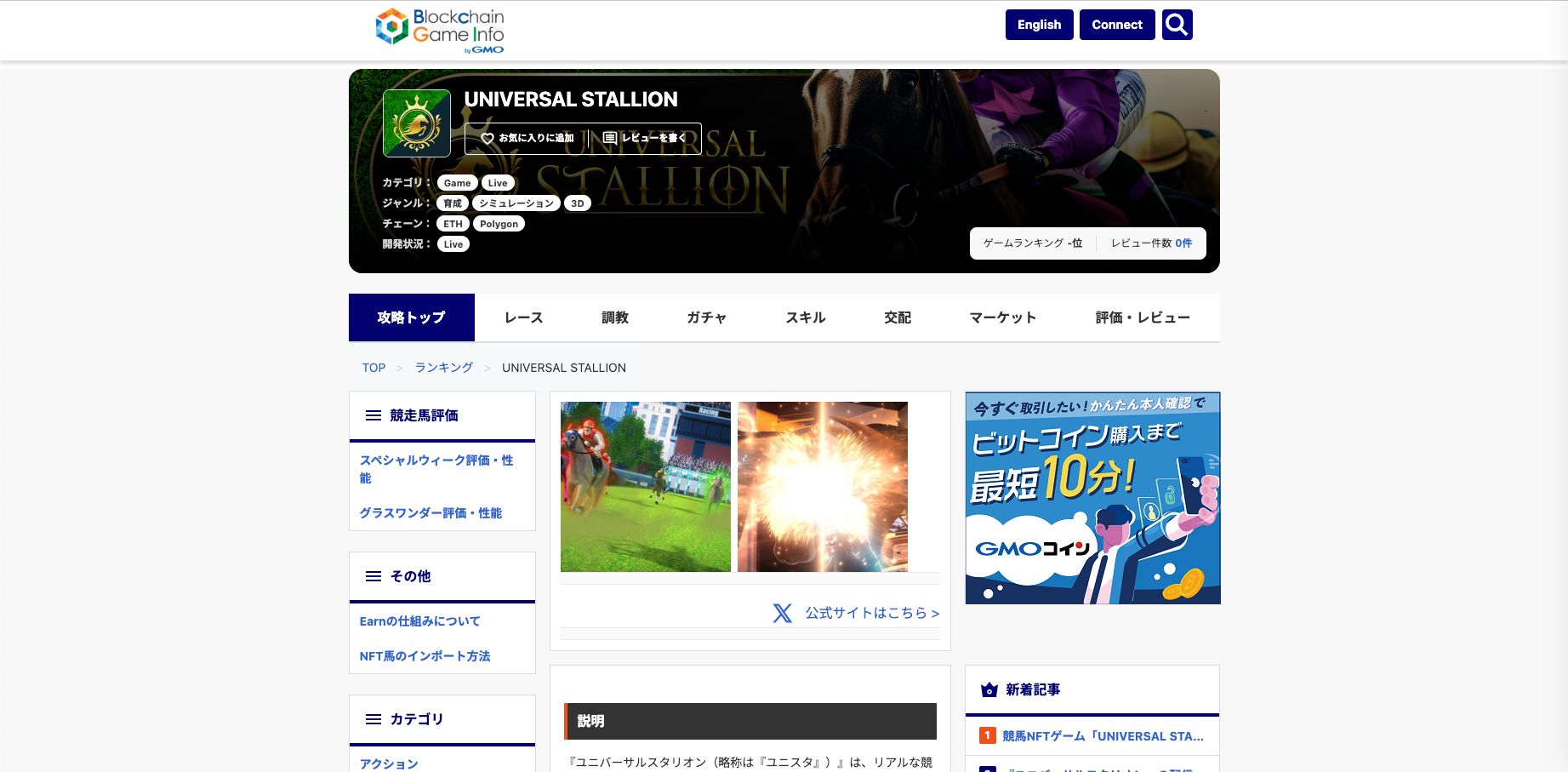Open the horse racing screenshot thumbnail
The width and height of the screenshot is (1568, 772).
(x=646, y=487)
